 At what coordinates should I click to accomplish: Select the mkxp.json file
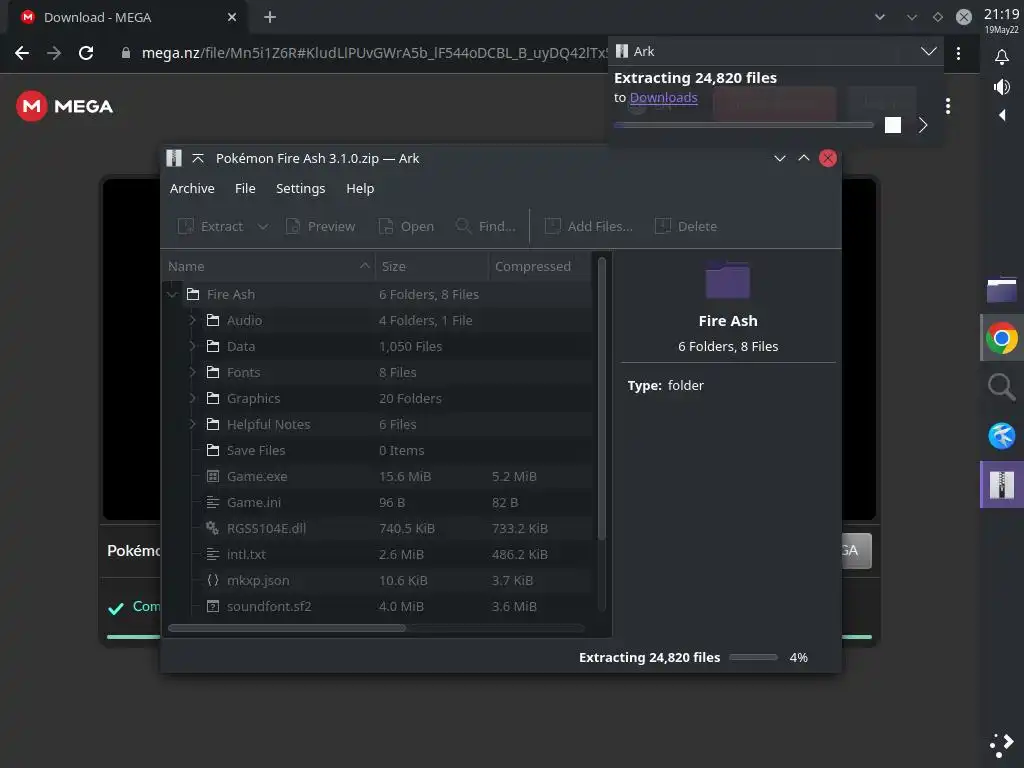tap(377, 581)
